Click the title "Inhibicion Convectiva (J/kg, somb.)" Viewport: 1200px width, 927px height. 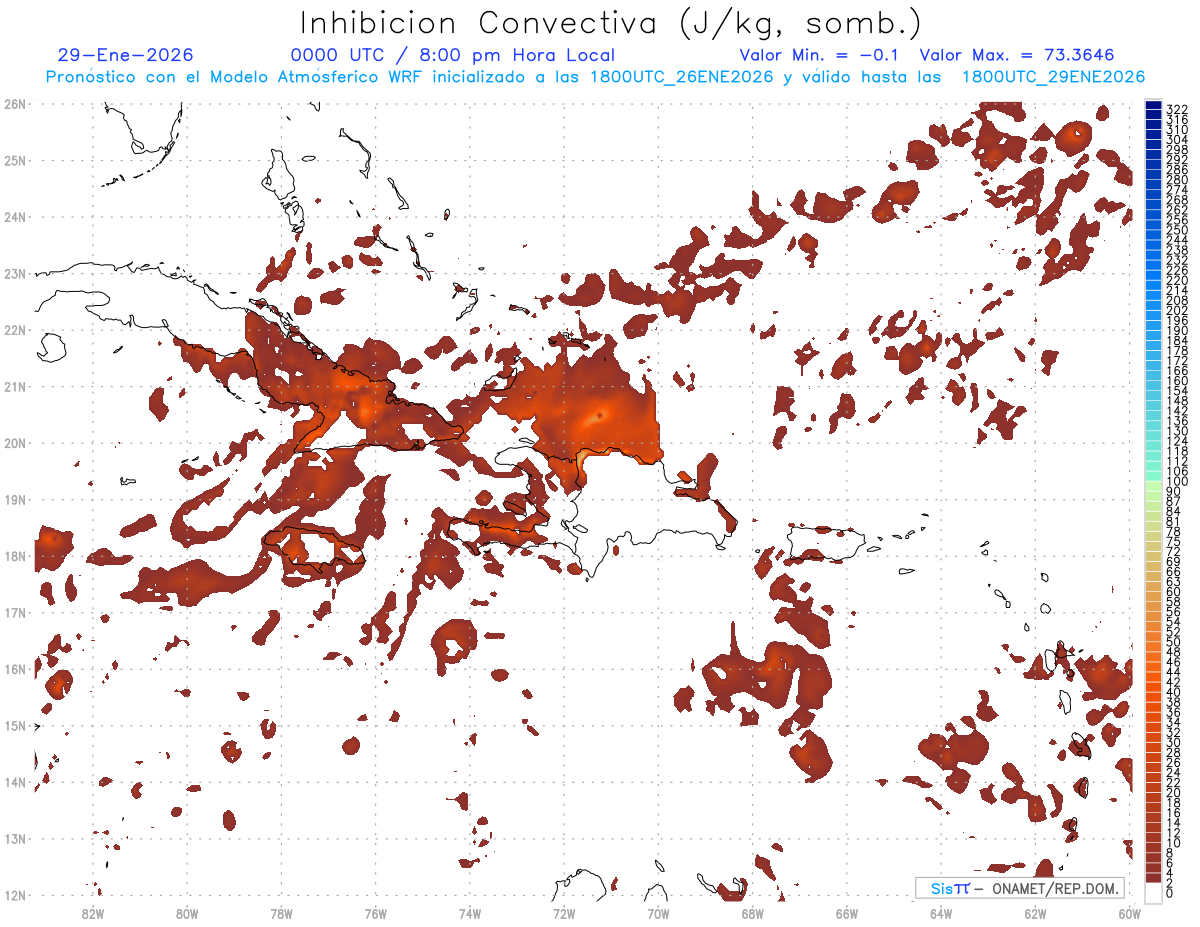tap(610, 23)
